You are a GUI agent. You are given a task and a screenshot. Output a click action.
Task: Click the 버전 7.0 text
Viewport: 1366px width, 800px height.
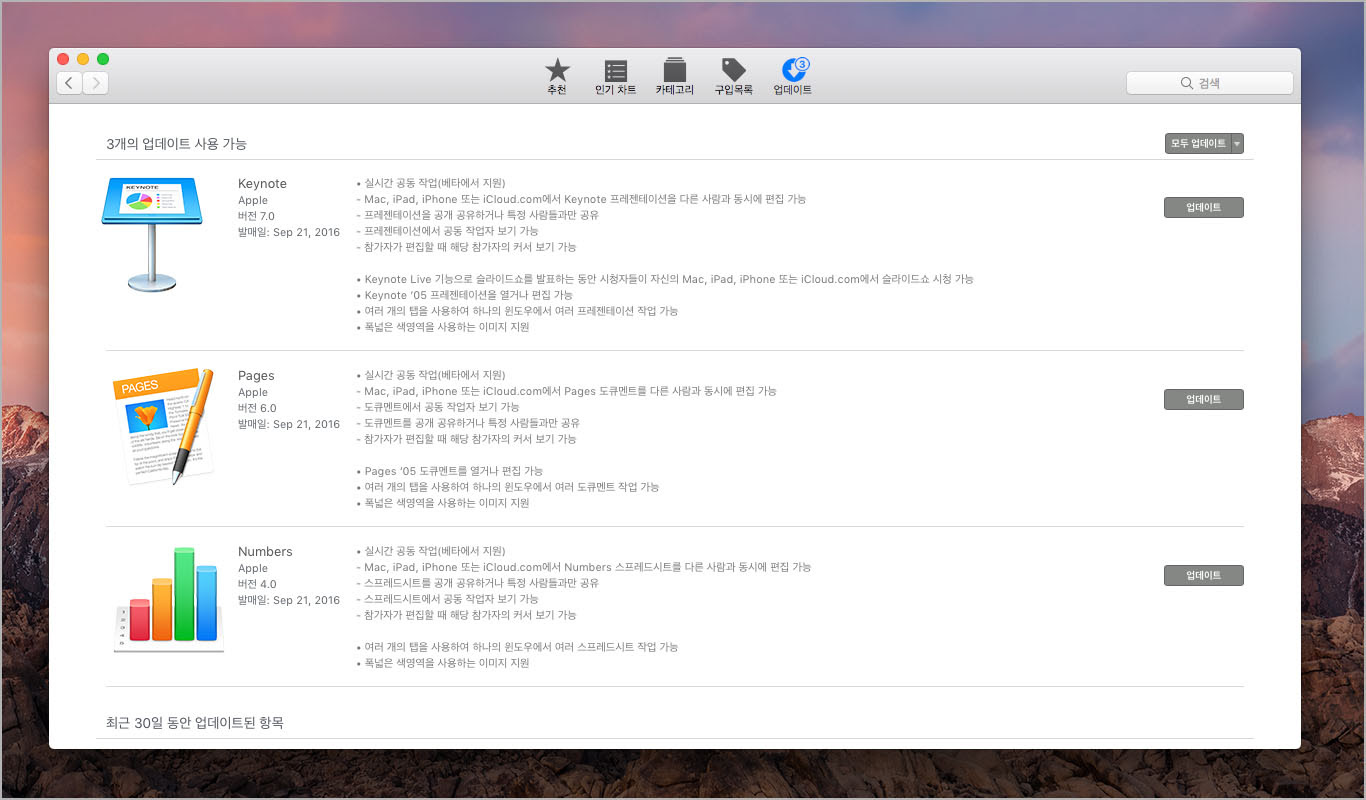click(257, 216)
